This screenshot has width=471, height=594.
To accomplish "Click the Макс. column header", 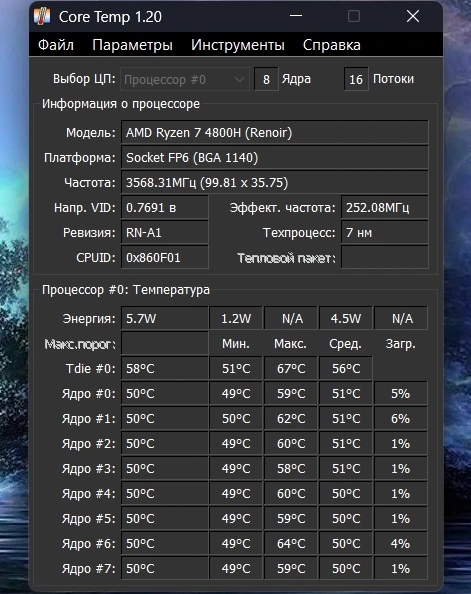I will pyautogui.click(x=290, y=344).
